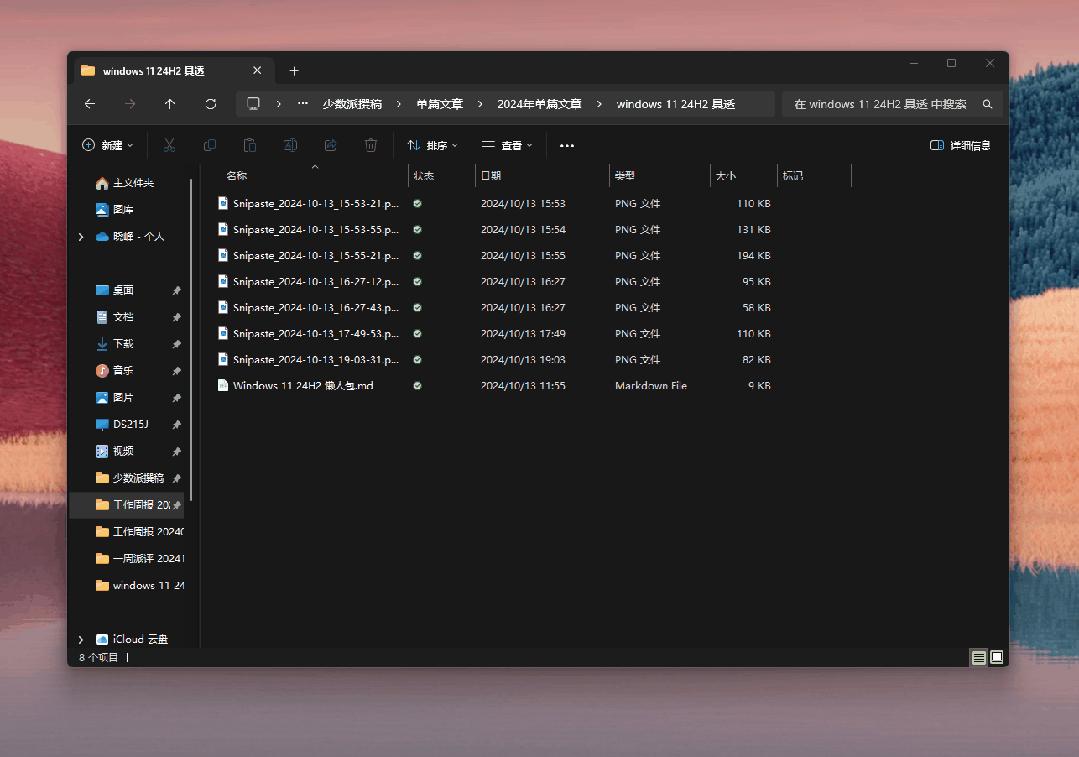Switch to details list view in status bar
Image resolution: width=1079 pixels, height=757 pixels.
point(979,657)
